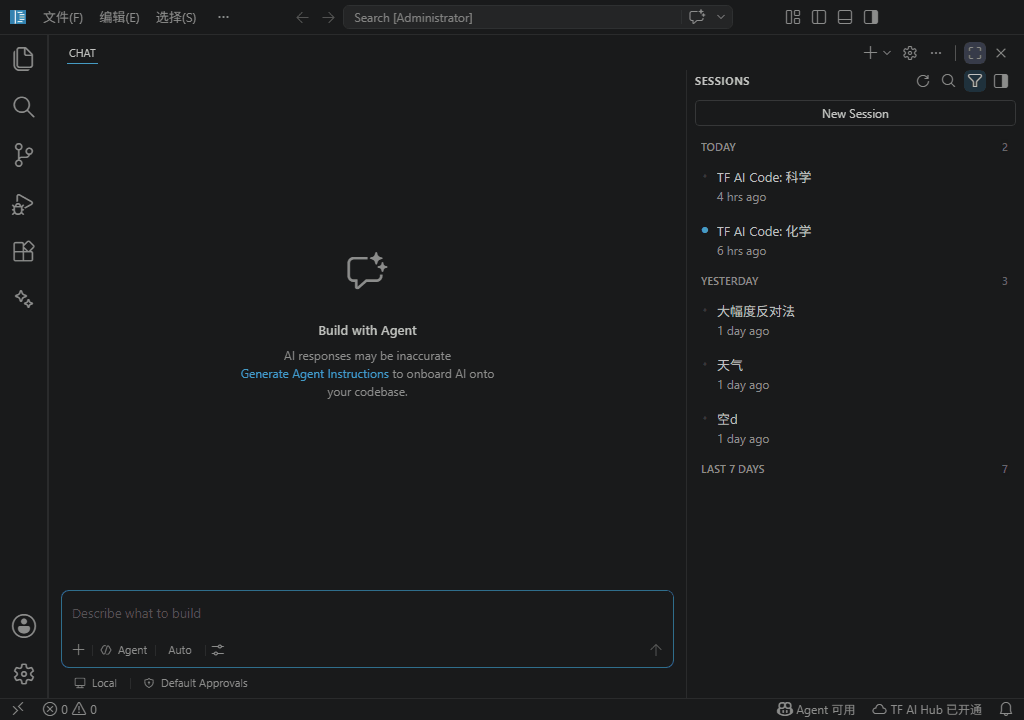Add context with the plus icon
Screen dimensions: 1024x720
click(x=78, y=650)
